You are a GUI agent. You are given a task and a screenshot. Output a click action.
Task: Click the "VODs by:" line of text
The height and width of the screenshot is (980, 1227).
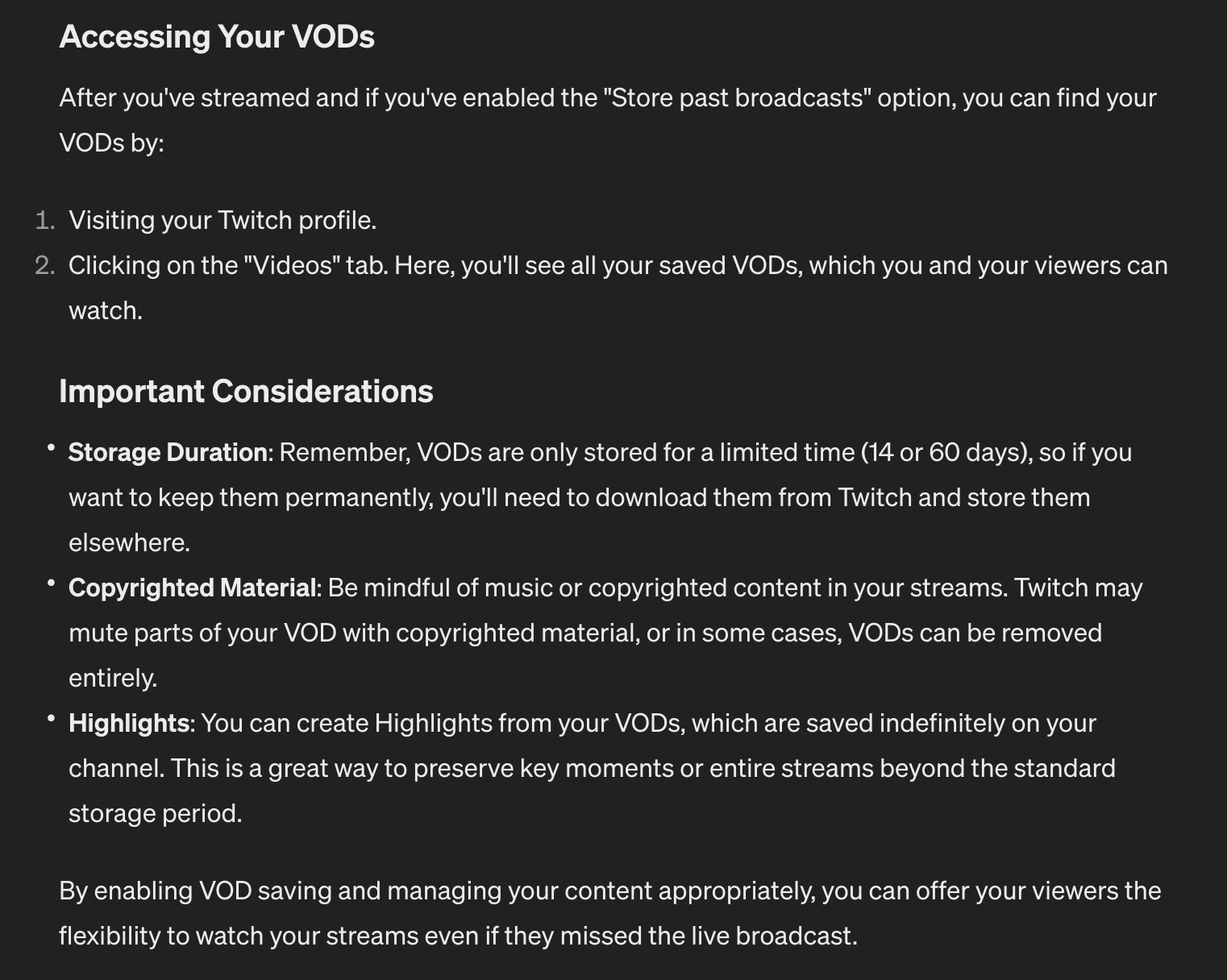click(112, 143)
